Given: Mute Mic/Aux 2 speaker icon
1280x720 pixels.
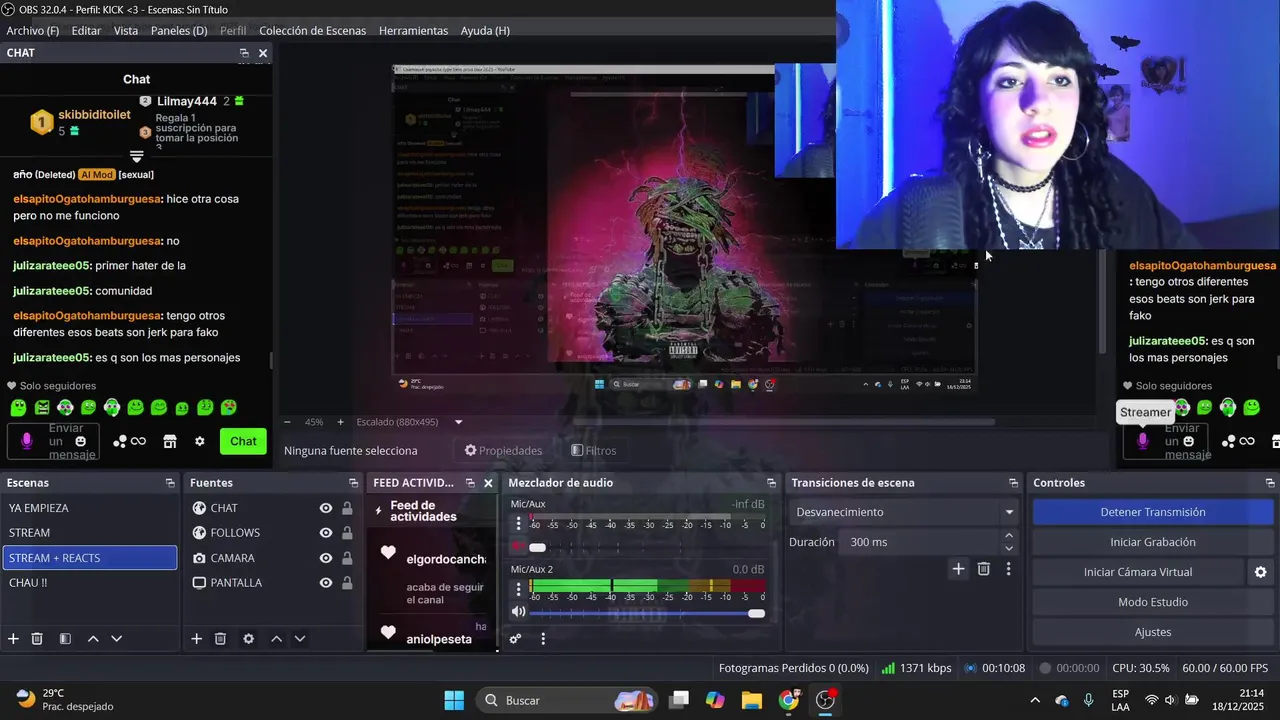Looking at the screenshot, I should (x=518, y=612).
